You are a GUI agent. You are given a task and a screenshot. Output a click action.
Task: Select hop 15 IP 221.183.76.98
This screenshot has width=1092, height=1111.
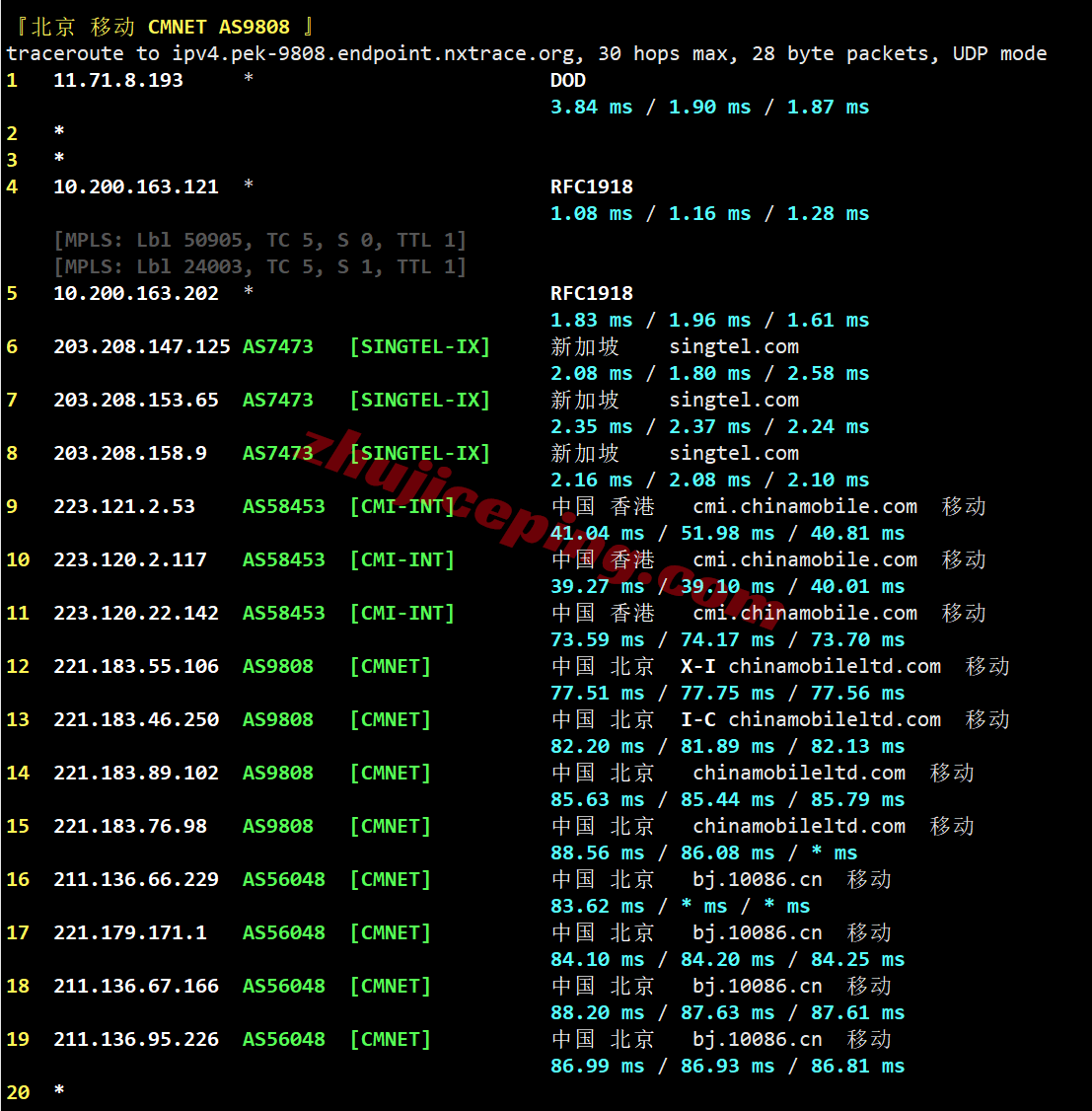130,826
